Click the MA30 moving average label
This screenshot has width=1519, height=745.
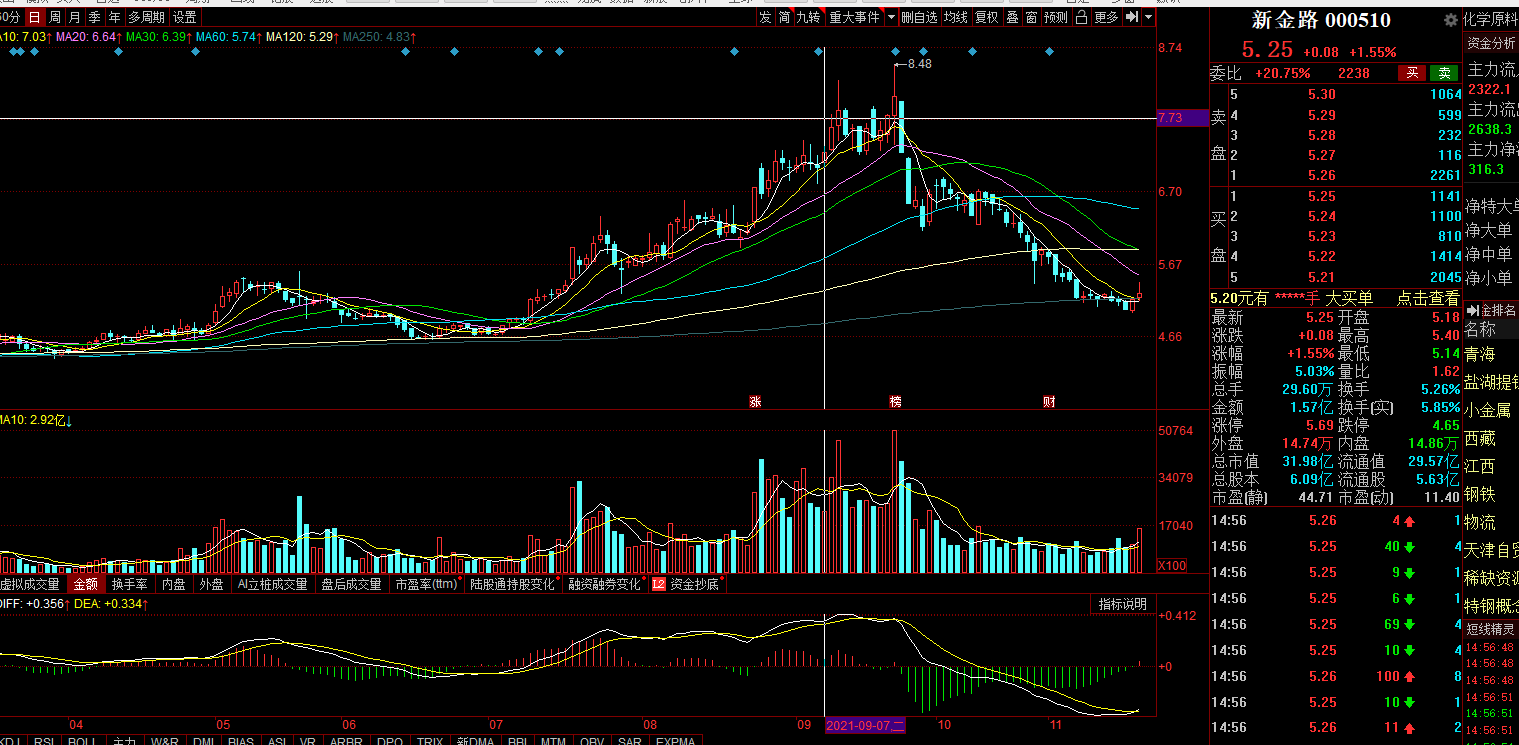[158, 37]
